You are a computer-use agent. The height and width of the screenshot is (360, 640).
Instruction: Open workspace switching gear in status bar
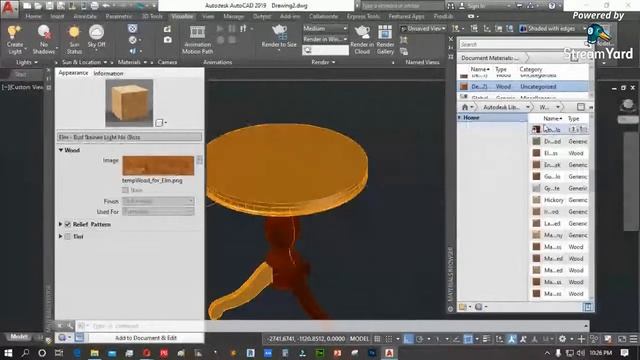pyautogui.click(x=562, y=339)
